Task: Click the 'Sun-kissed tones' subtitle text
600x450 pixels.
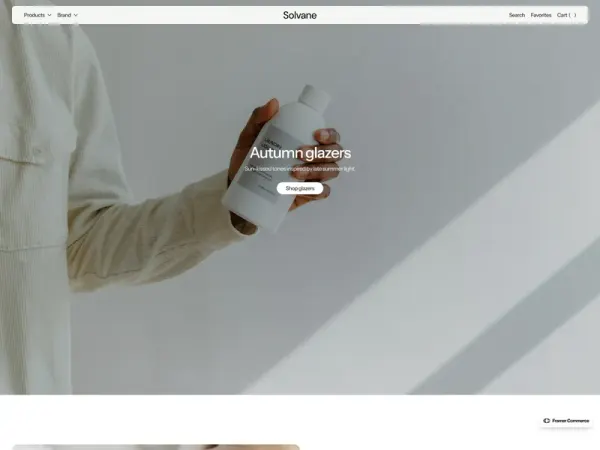Action: [300, 169]
